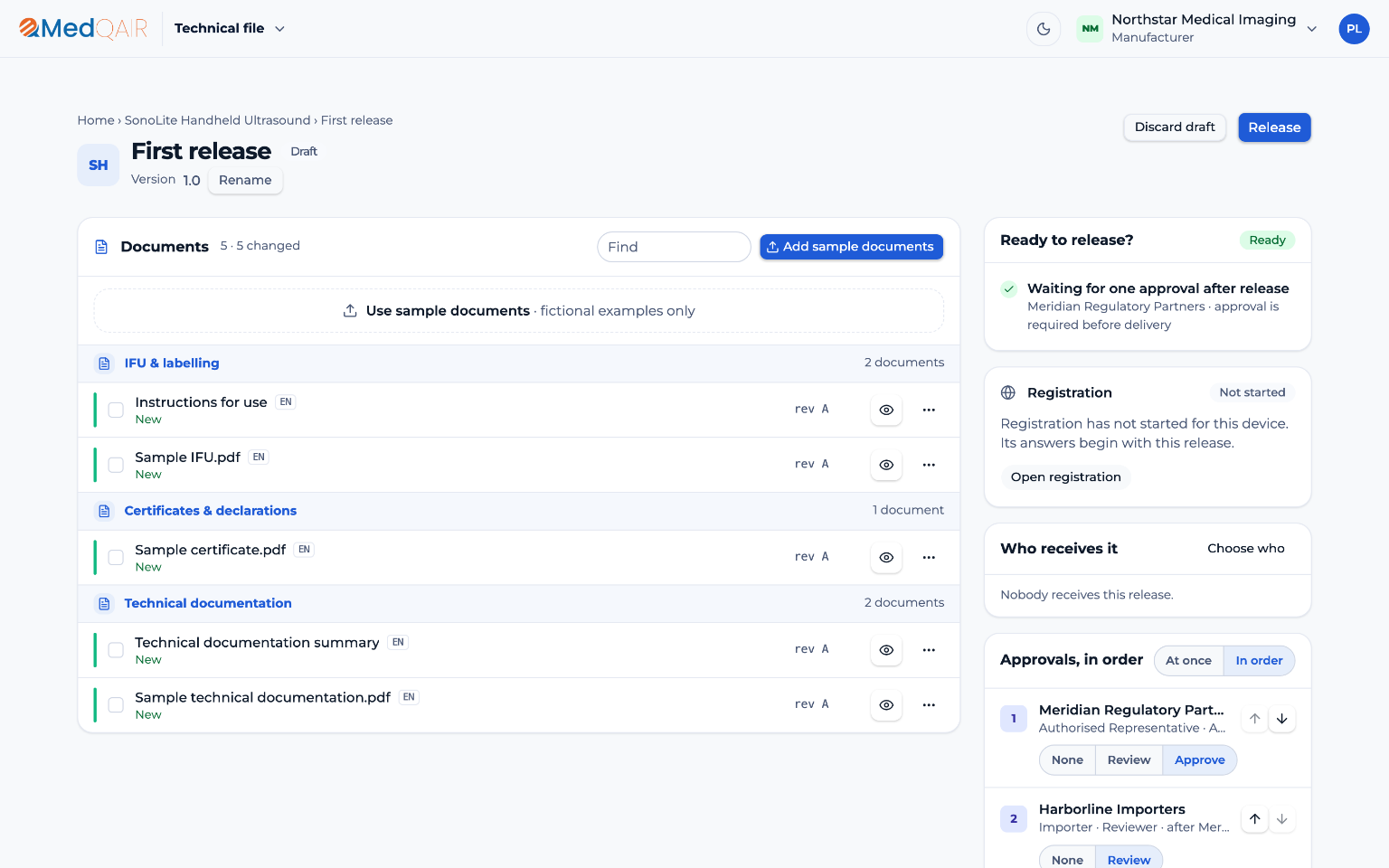Switch approvals to In order
The image size is (1389, 868).
1259,661
